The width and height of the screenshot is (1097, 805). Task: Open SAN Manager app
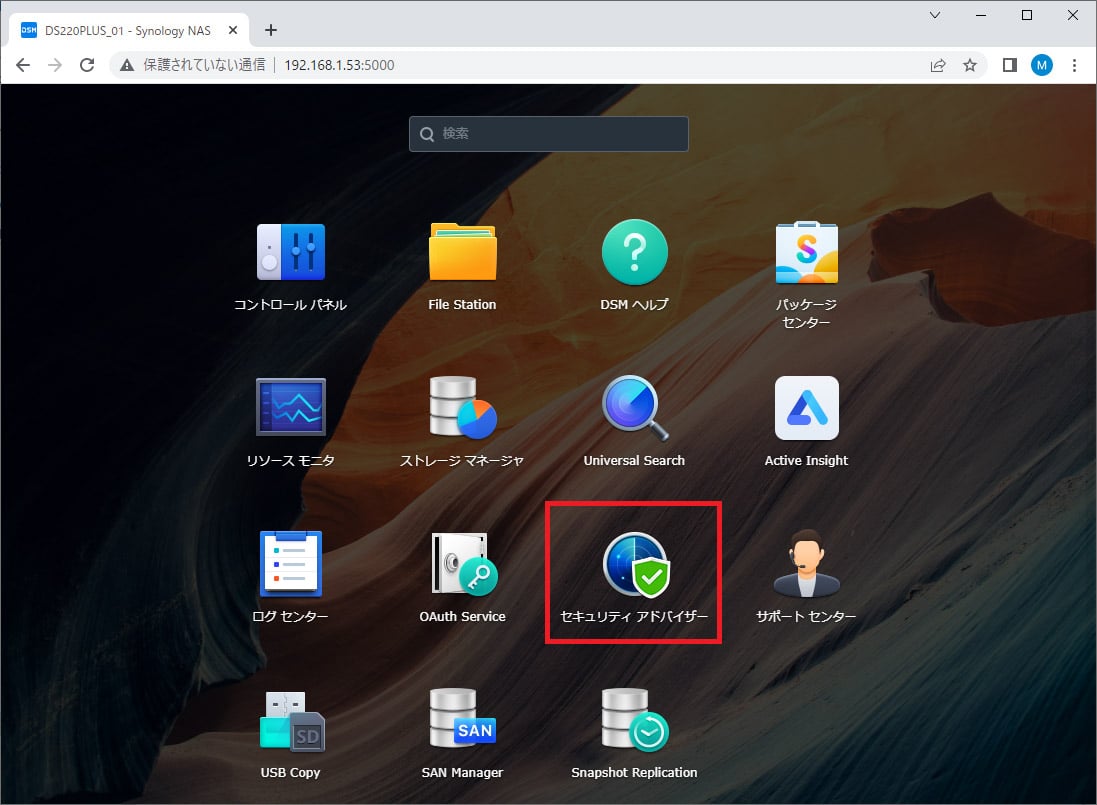pos(462,718)
